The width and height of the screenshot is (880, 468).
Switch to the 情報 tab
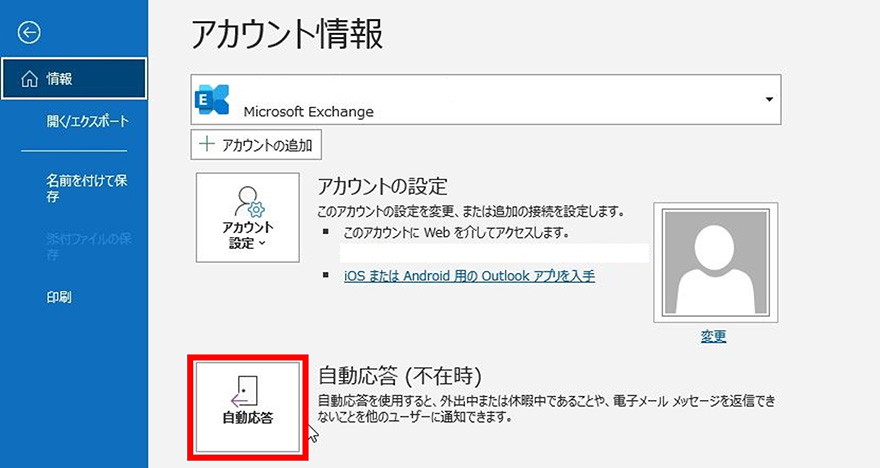click(74, 79)
